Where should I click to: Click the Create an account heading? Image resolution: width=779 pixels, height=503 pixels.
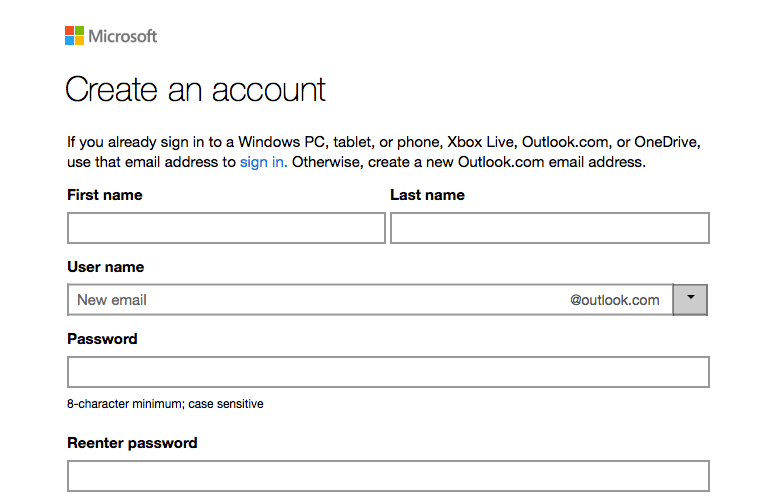pos(195,89)
